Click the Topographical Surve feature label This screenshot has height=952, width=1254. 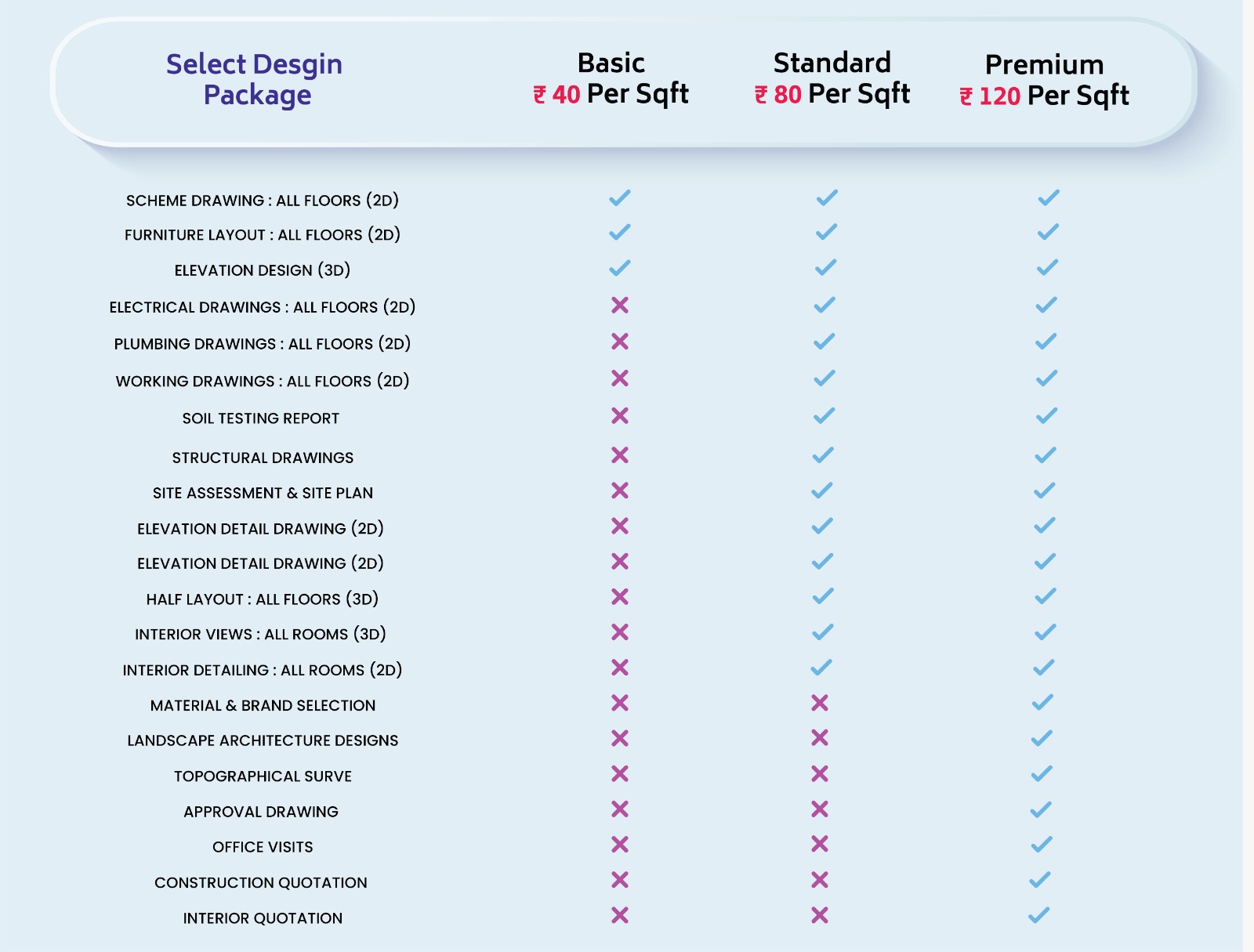[263, 776]
